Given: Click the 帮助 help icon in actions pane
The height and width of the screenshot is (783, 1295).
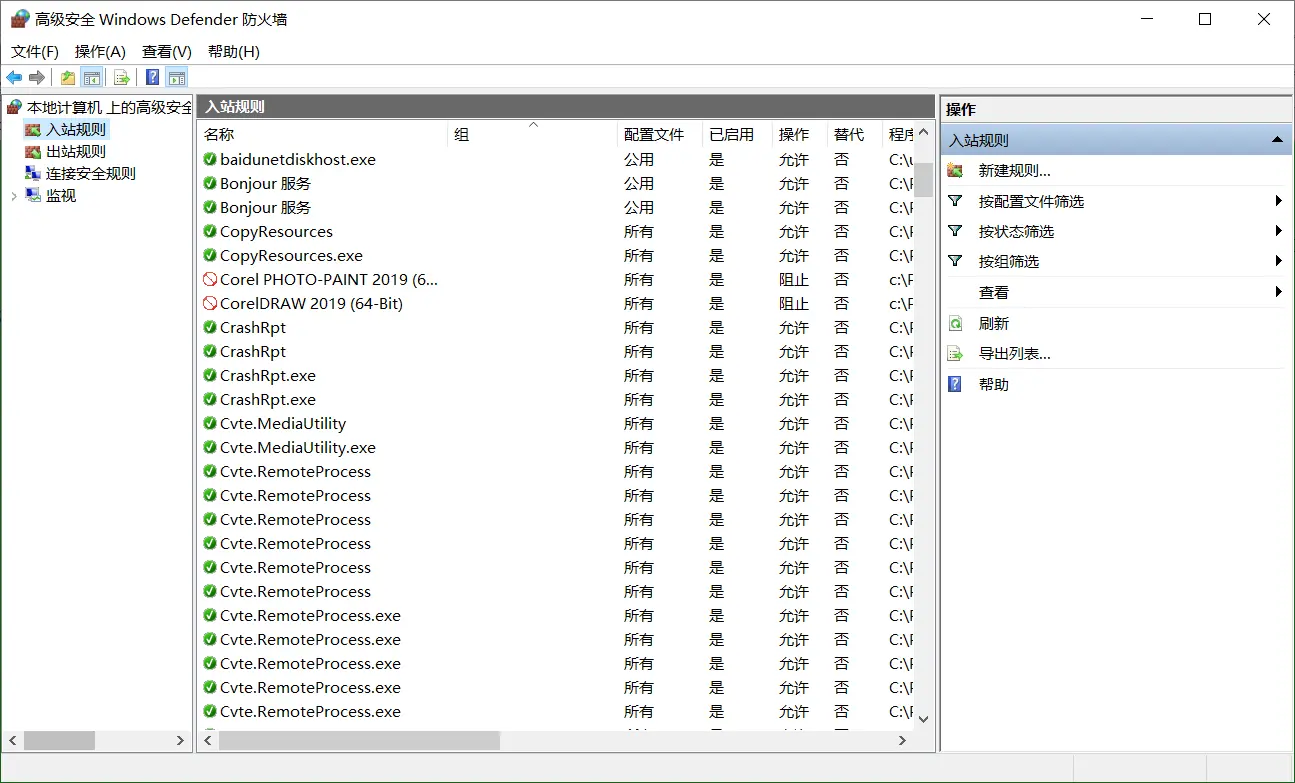Looking at the screenshot, I should pyautogui.click(x=955, y=384).
